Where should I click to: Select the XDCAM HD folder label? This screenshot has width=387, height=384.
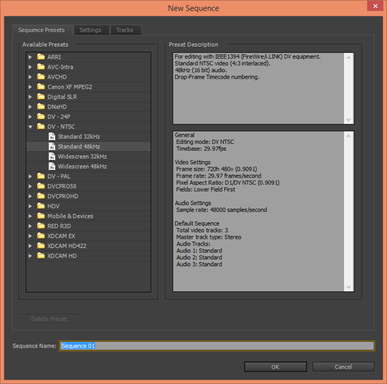pyautogui.click(x=62, y=256)
